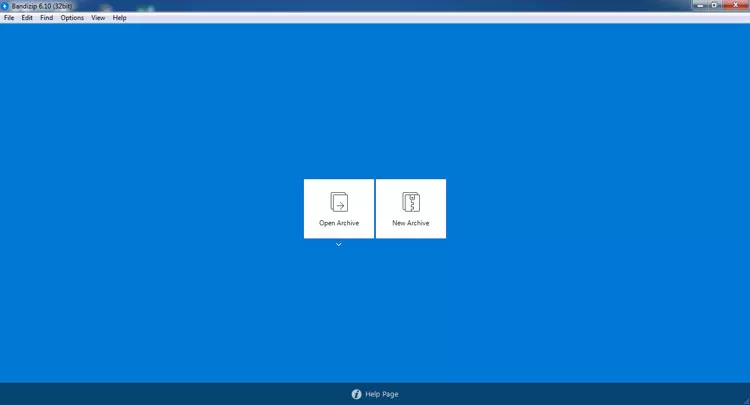
Task: Open the Edit menu
Action: [x=27, y=18]
